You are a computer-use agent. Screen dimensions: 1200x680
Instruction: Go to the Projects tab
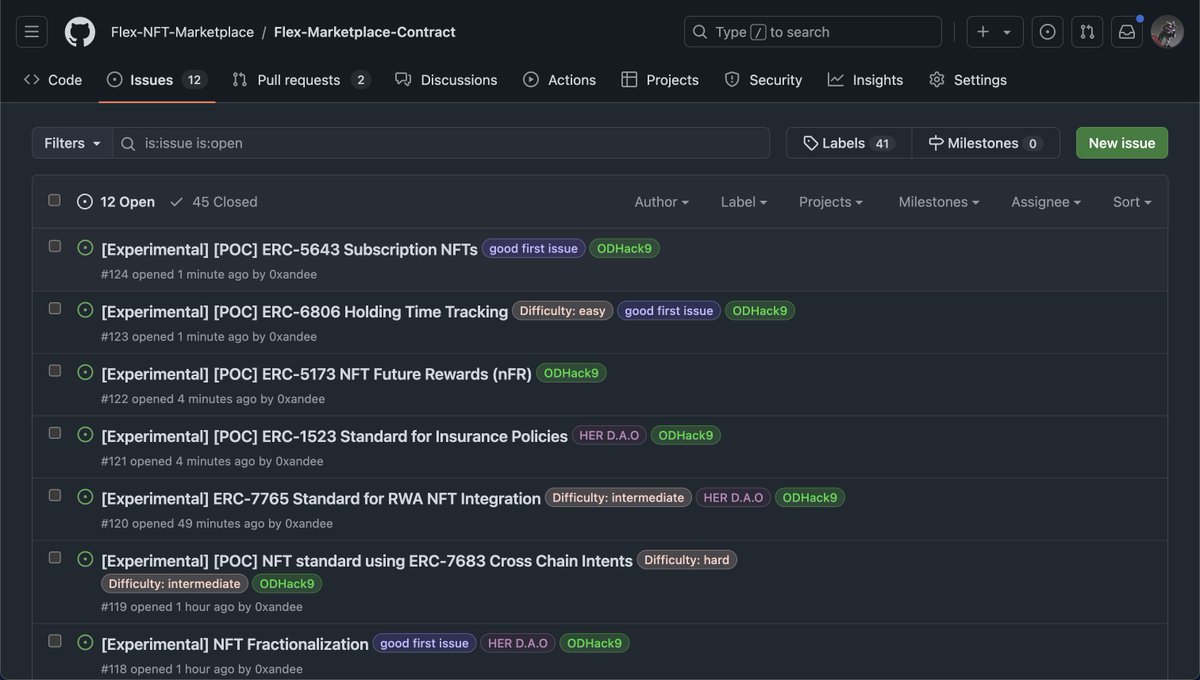click(x=660, y=80)
